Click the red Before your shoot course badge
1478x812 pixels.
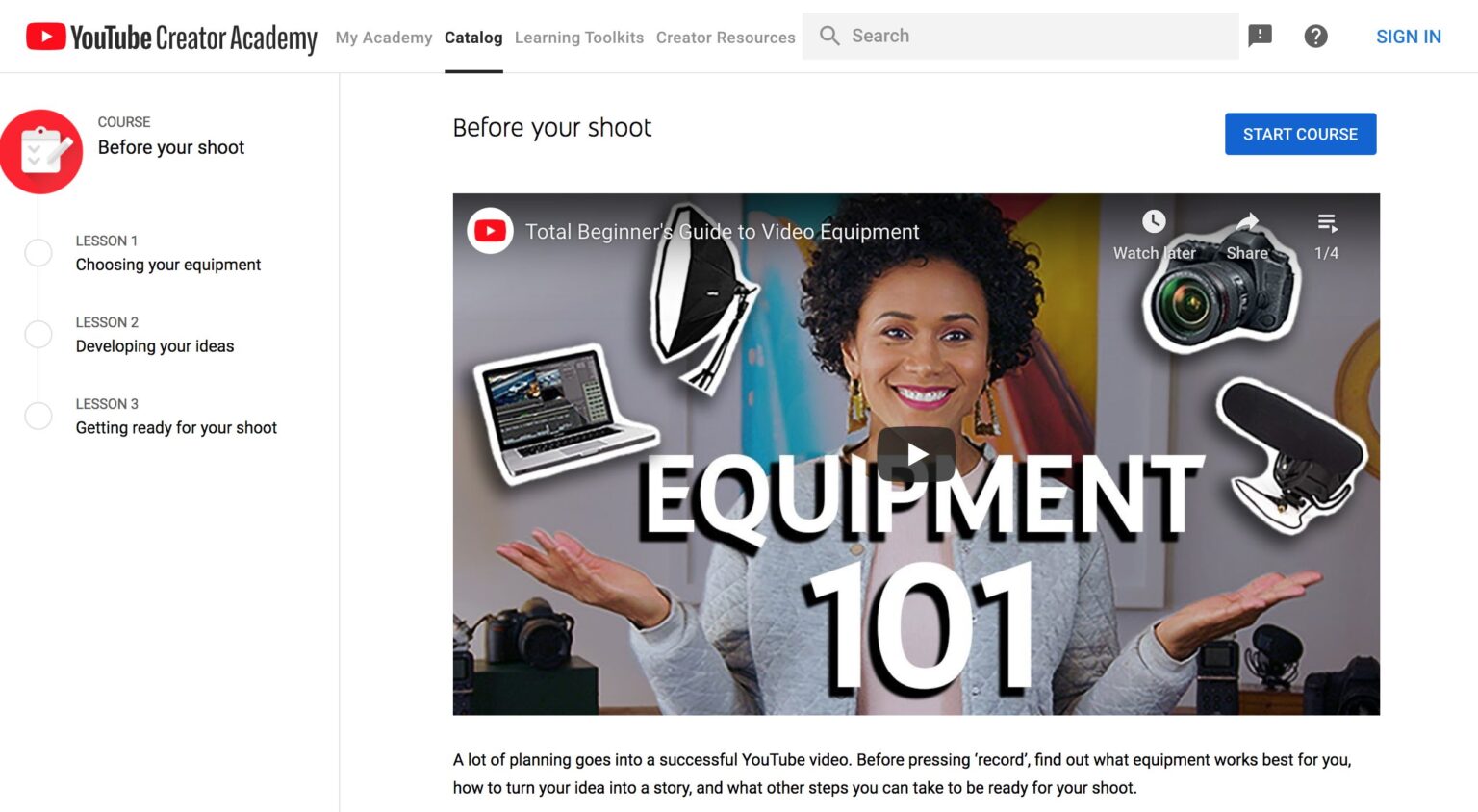tap(42, 151)
